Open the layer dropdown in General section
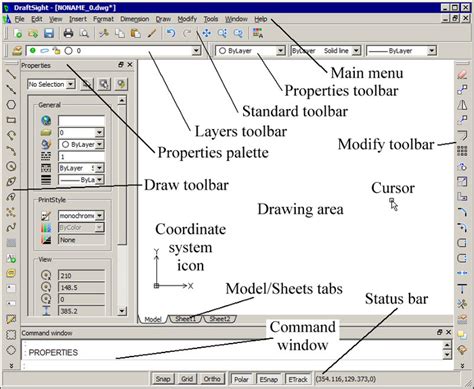Image resolution: width=474 pixels, height=389 pixels. [x=99, y=133]
